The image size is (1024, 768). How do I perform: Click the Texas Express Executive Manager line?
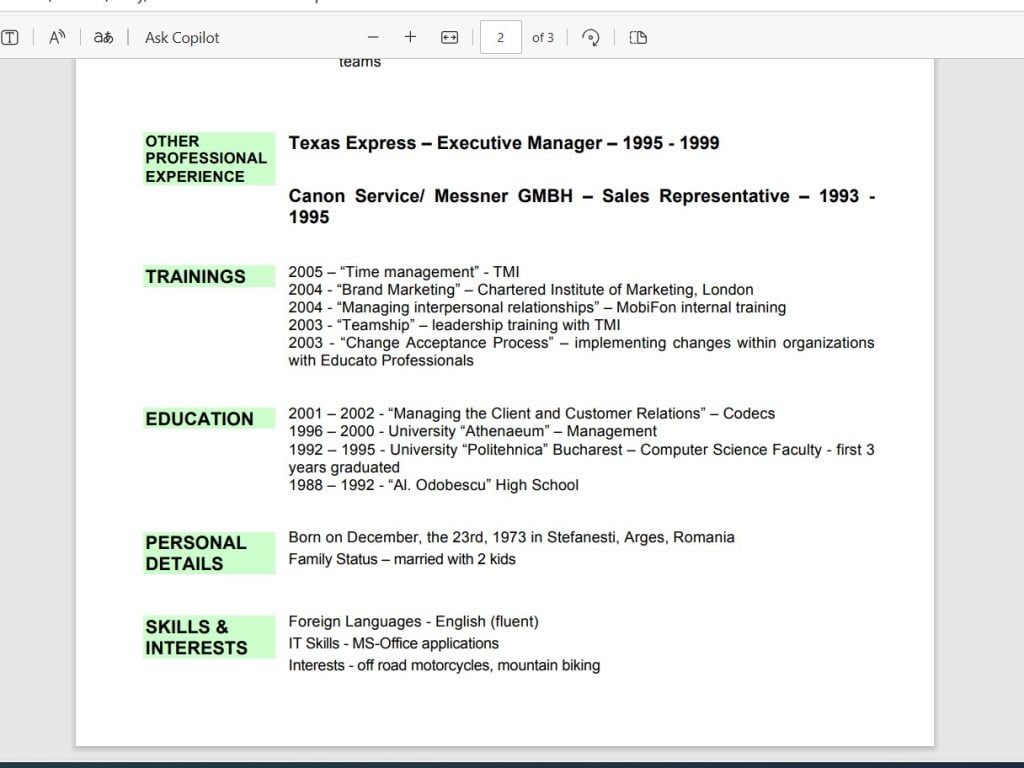tap(504, 143)
